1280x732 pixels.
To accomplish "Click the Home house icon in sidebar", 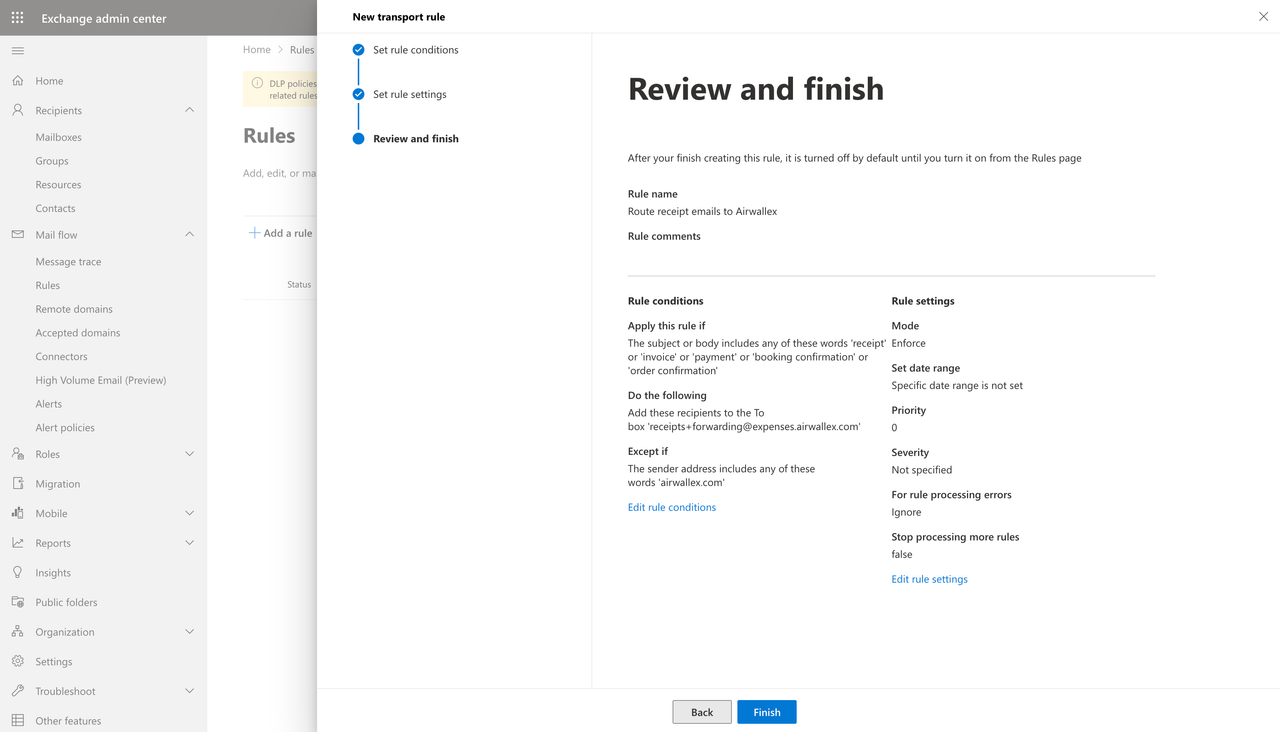I will pyautogui.click(x=17, y=81).
